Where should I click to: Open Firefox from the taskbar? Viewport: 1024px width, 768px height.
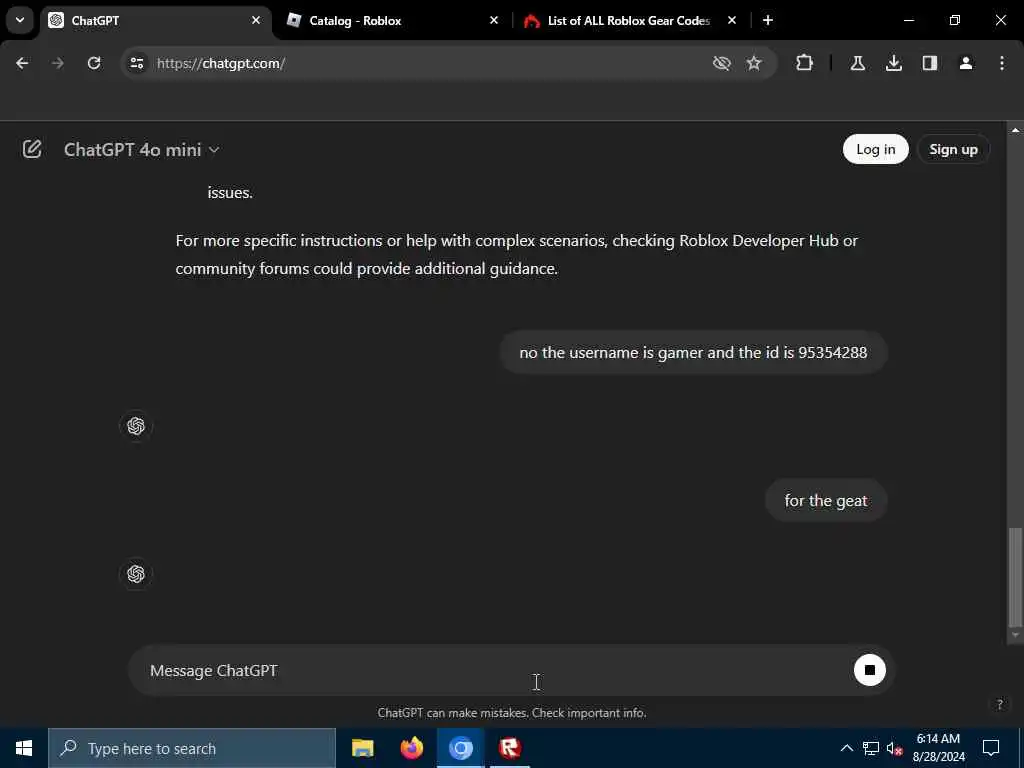[411, 748]
